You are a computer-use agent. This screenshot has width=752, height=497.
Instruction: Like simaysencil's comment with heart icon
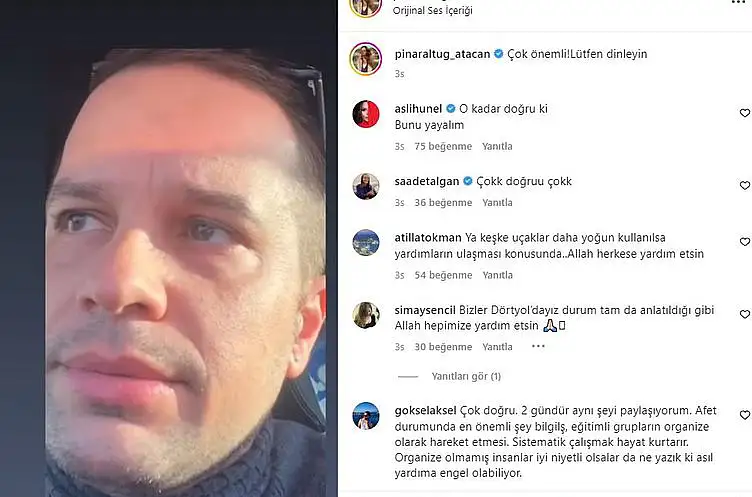click(745, 315)
